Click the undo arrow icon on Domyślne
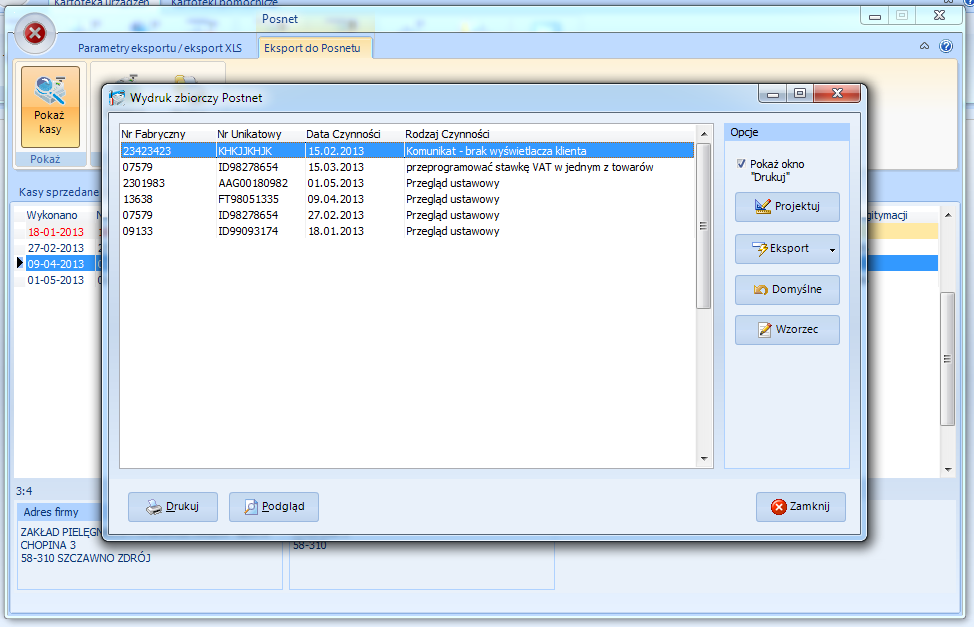The image size is (974, 627). [x=761, y=290]
